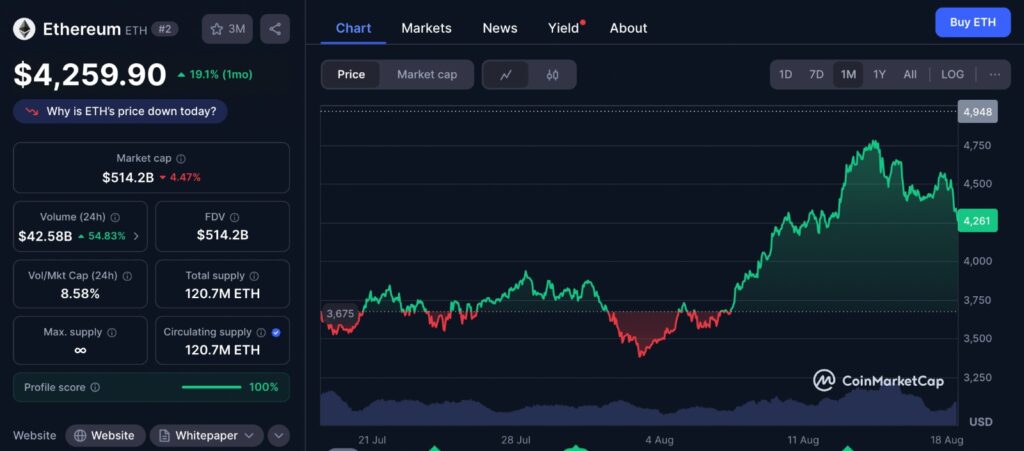Open the News tab
The image size is (1024, 451).
pyautogui.click(x=500, y=28)
